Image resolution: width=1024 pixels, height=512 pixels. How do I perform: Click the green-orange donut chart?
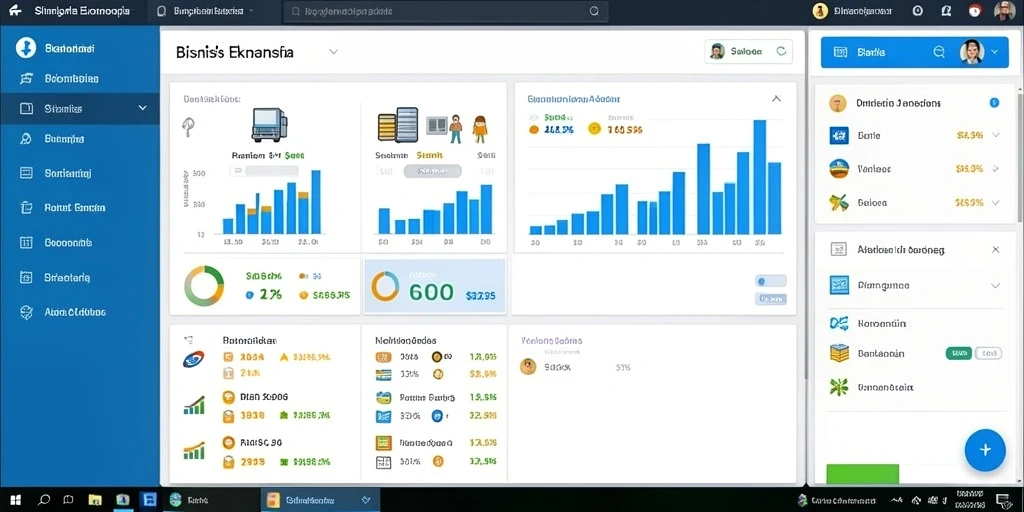point(204,286)
